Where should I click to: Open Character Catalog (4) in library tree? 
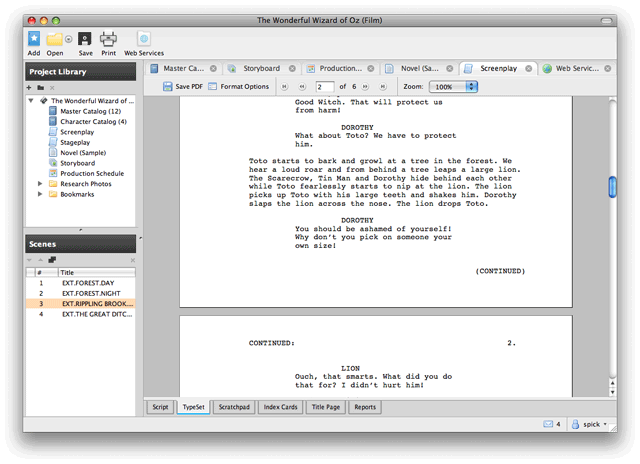[93, 122]
